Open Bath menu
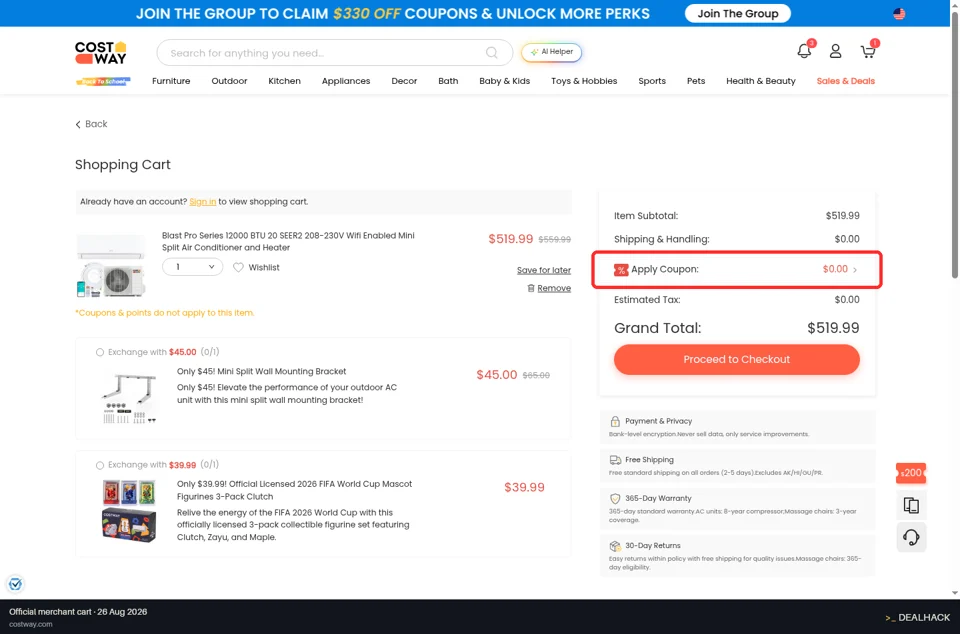This screenshot has height=634, width=960. (x=448, y=81)
